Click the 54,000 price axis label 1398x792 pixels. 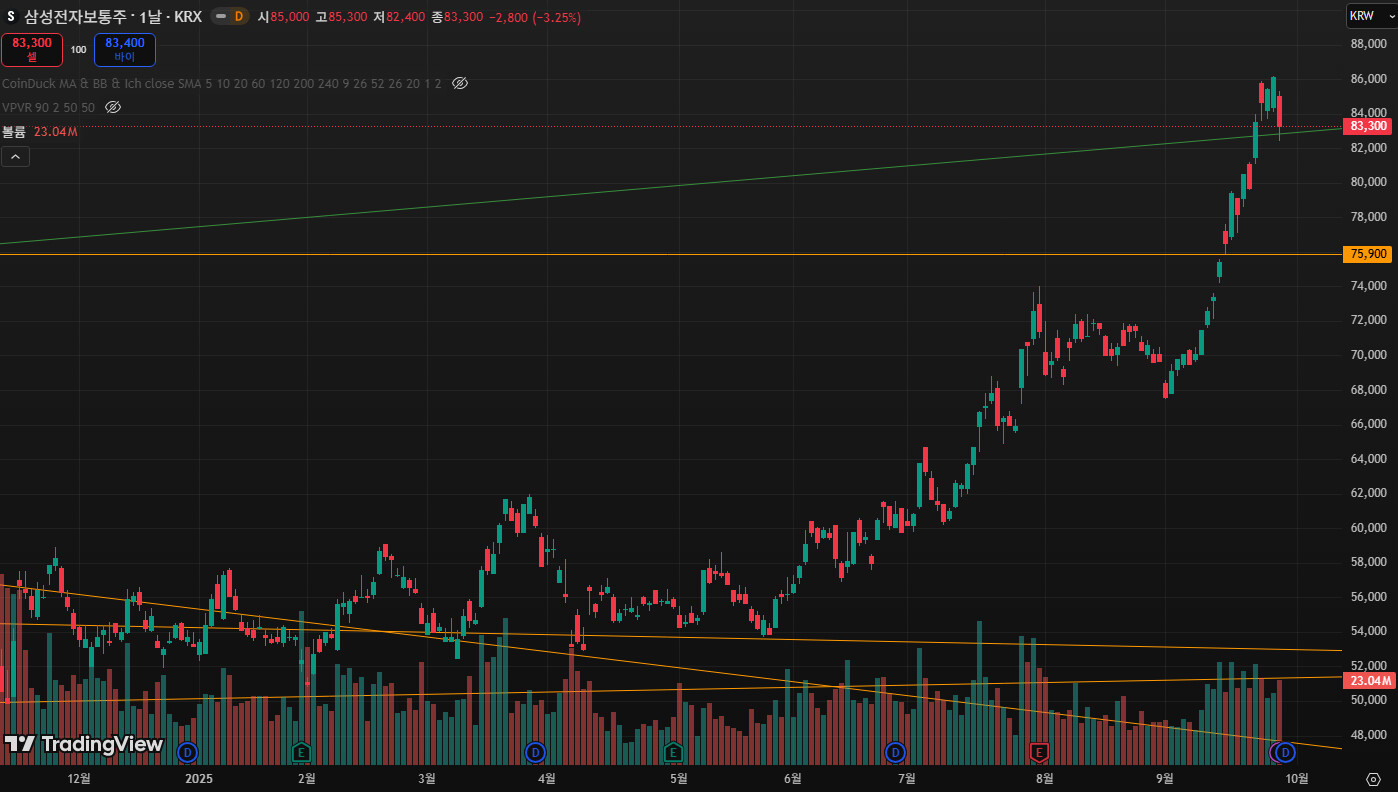[x=1368, y=631]
